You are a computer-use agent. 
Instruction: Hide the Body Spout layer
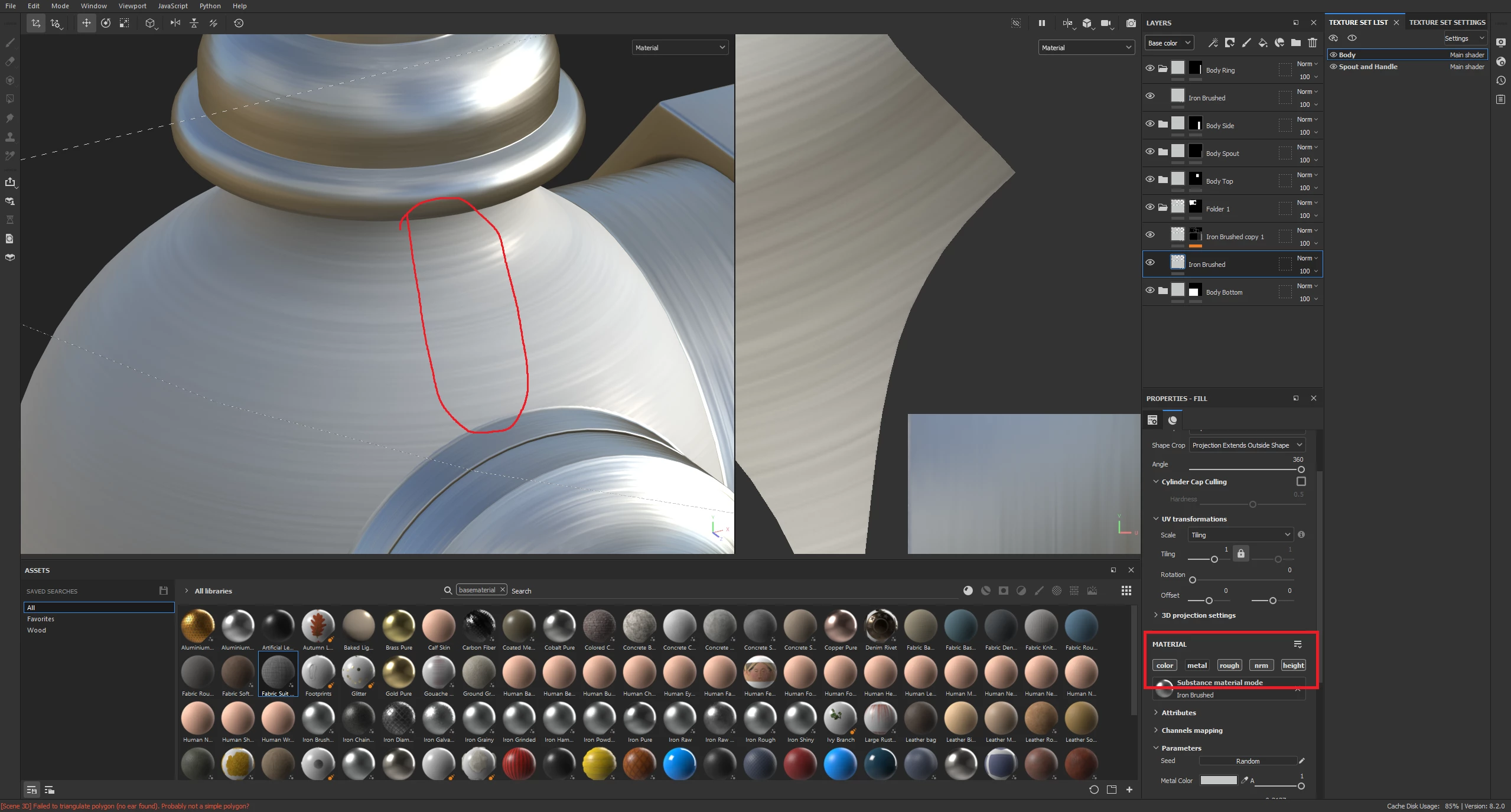[x=1149, y=151]
